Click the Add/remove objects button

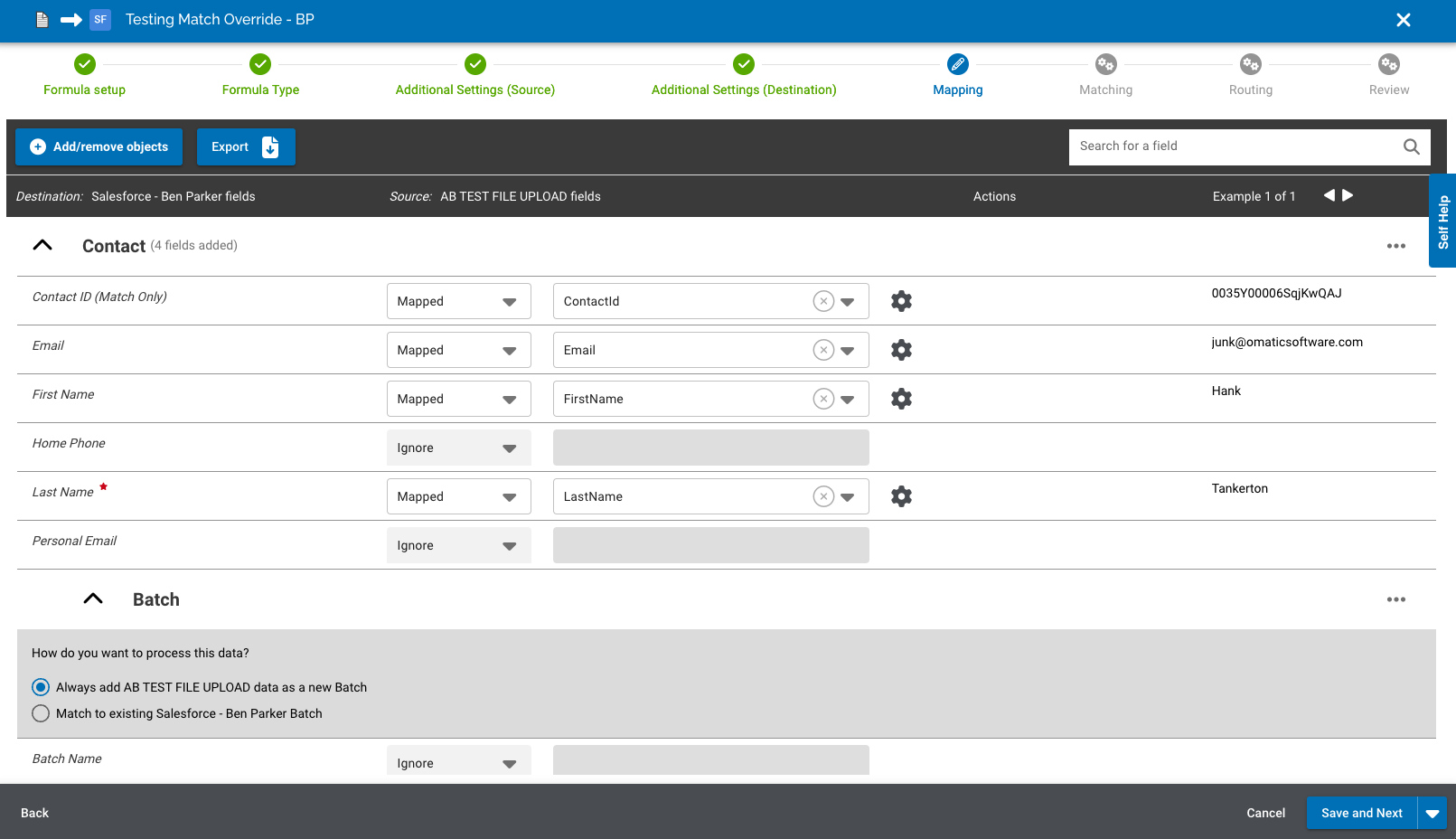pos(99,146)
